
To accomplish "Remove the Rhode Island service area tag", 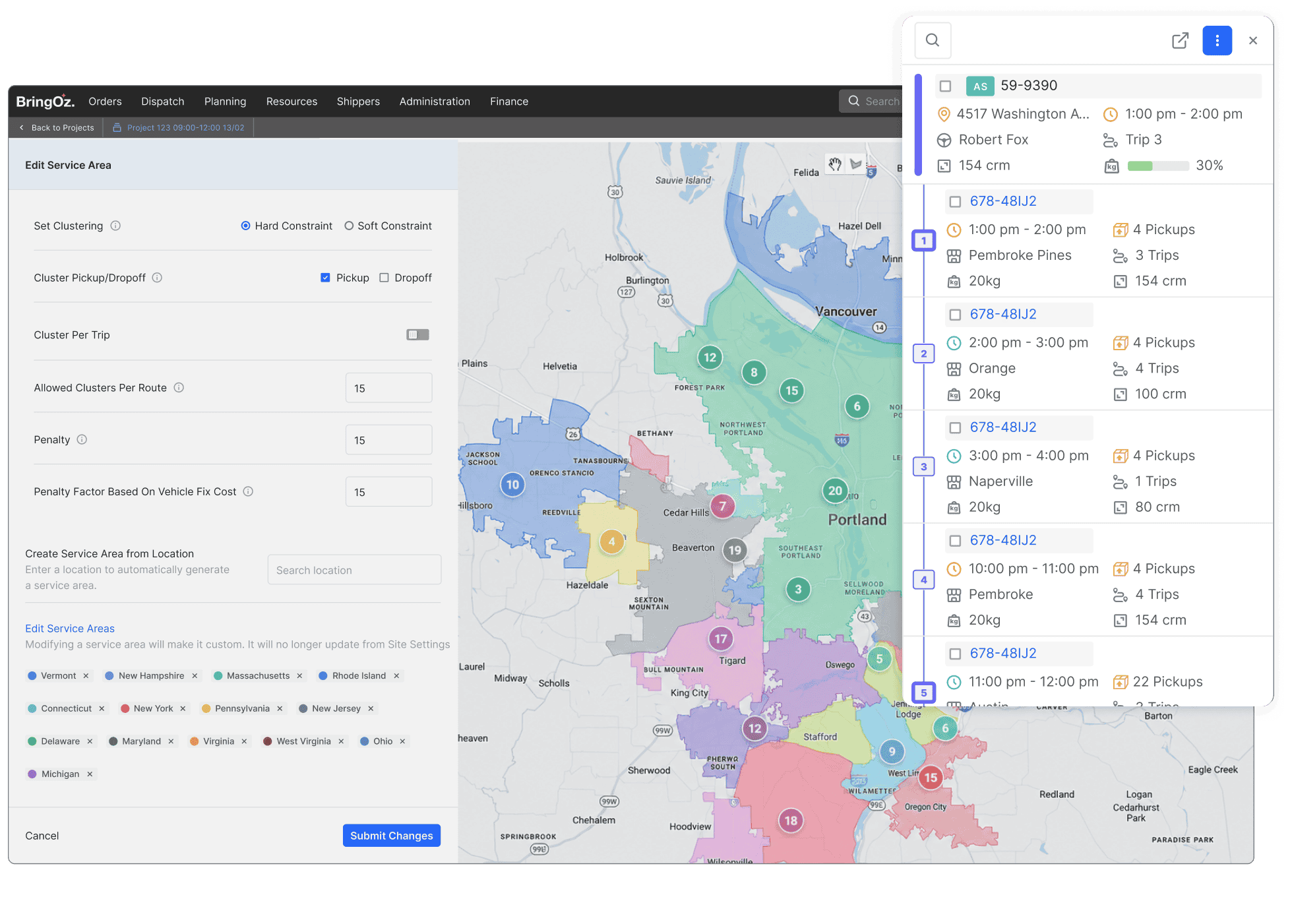I will point(396,676).
